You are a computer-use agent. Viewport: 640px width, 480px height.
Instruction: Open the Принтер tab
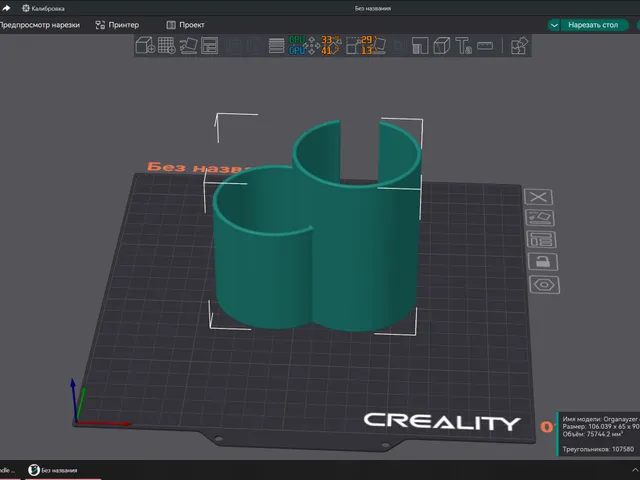(x=117, y=25)
